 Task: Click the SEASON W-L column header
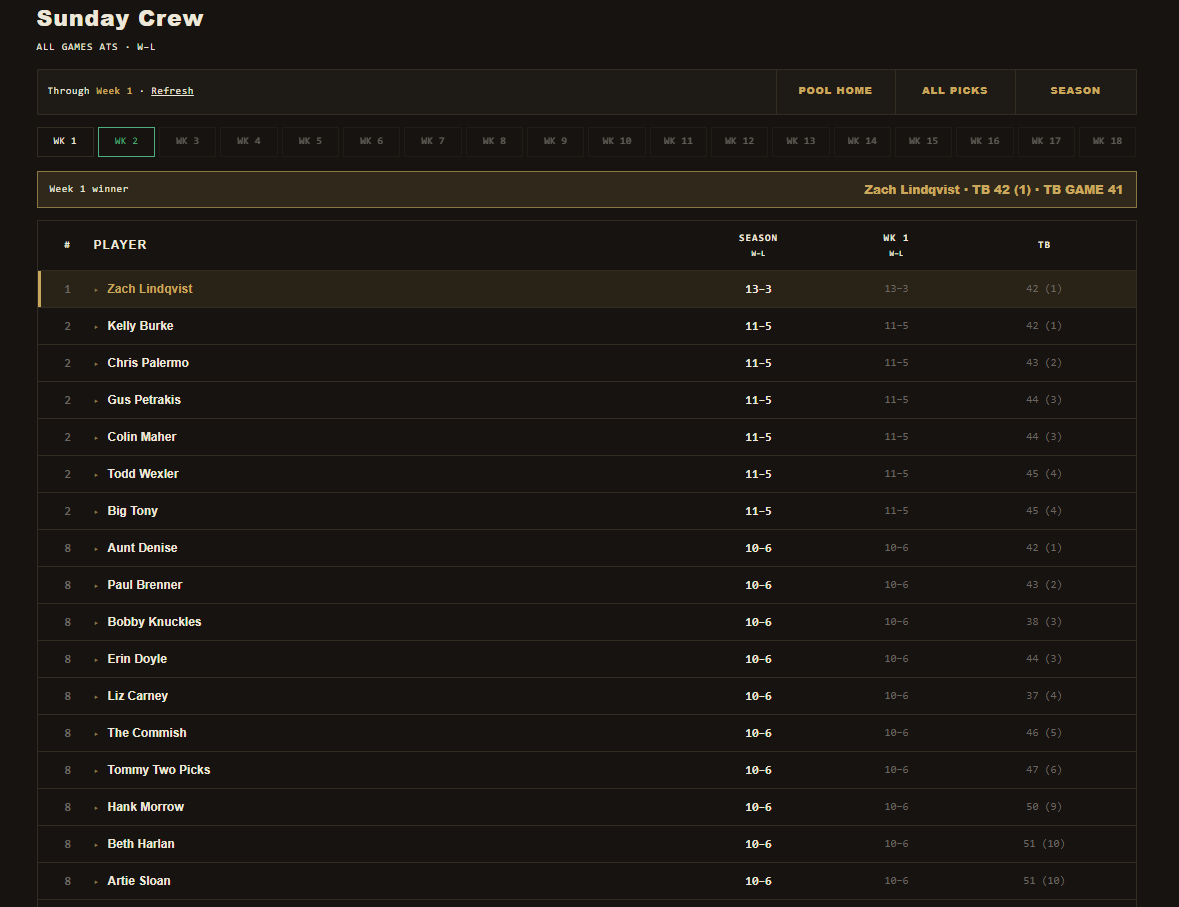click(758, 245)
